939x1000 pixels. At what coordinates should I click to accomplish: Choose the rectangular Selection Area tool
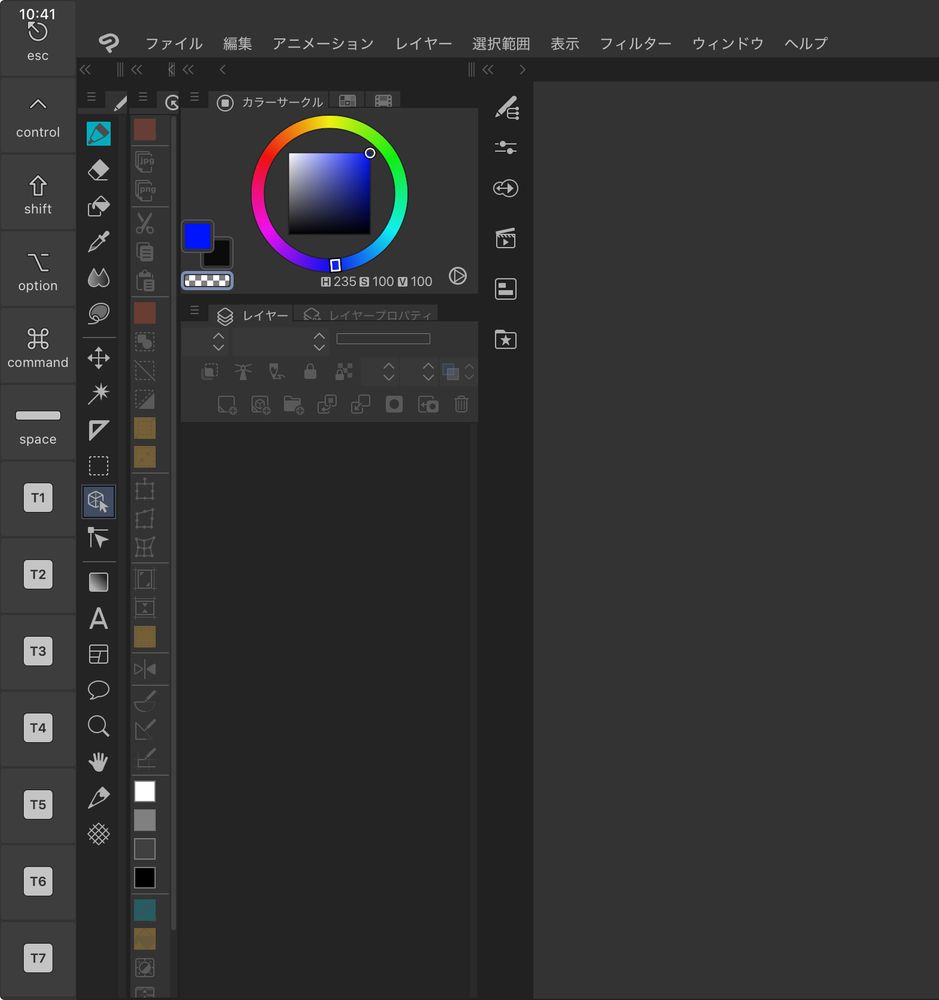pyautogui.click(x=98, y=466)
